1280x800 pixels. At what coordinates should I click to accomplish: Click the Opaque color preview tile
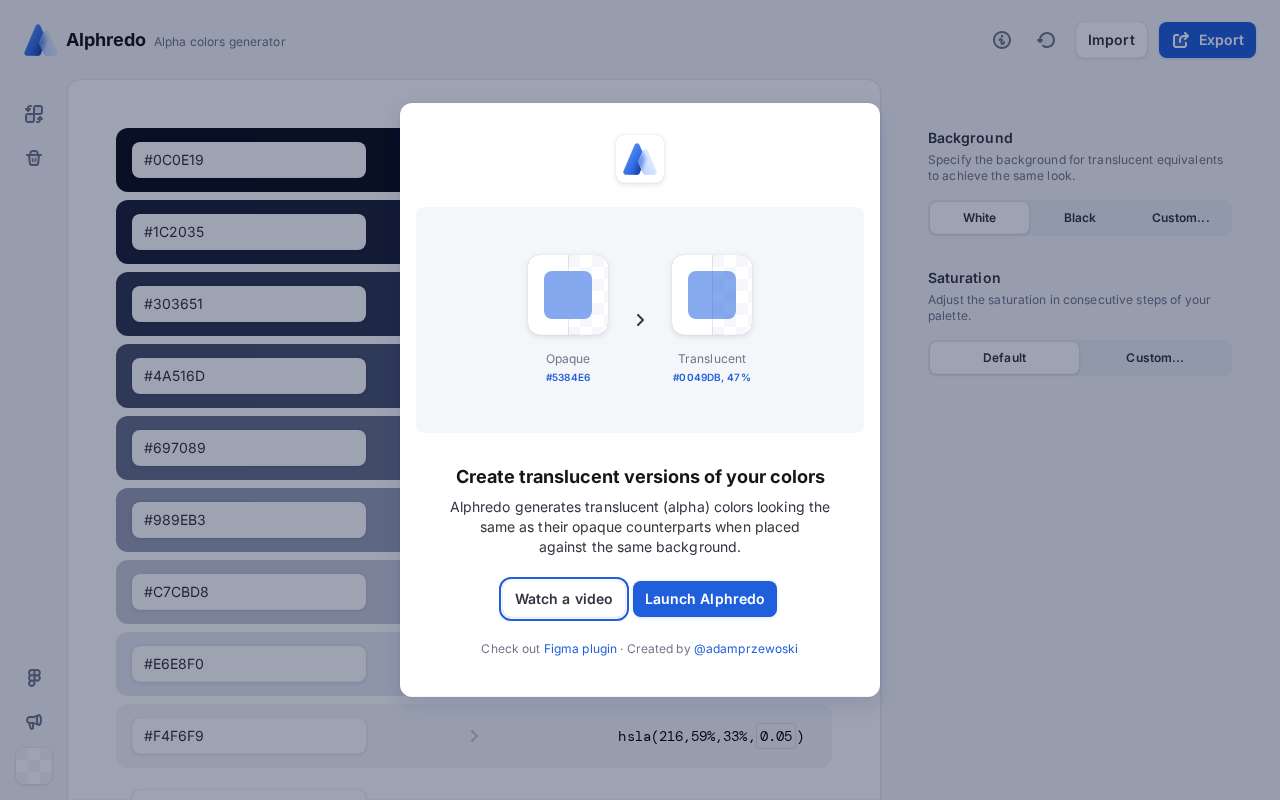coord(568,295)
